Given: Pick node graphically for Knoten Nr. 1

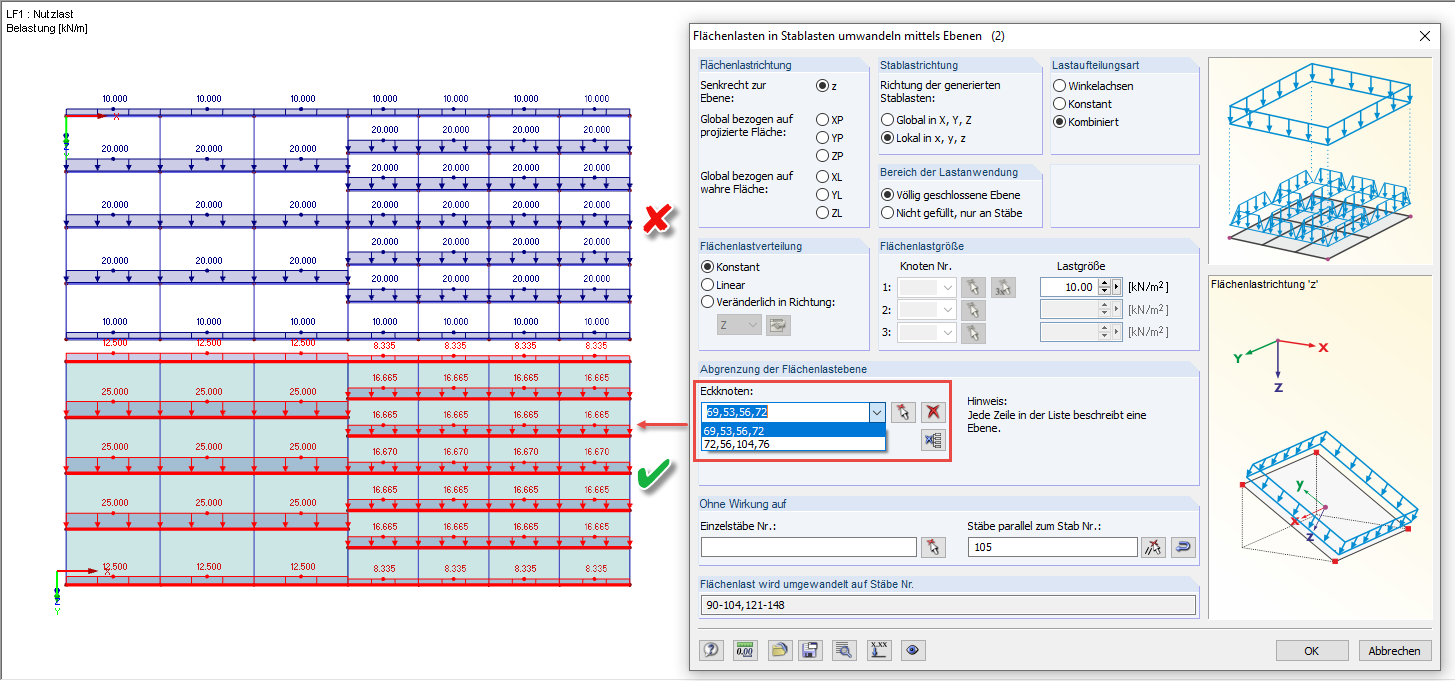Looking at the screenshot, I should [972, 287].
